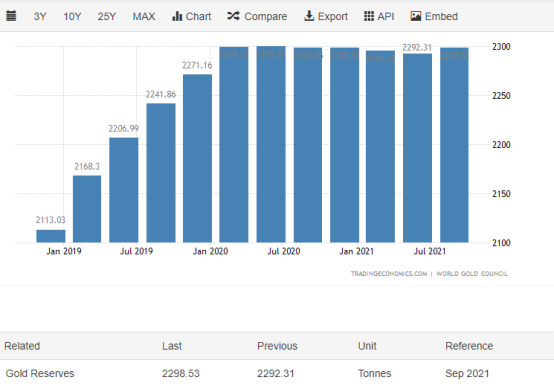554x386 pixels.
Task: Click the bar labeled 2113.03
Action: click(x=51, y=236)
